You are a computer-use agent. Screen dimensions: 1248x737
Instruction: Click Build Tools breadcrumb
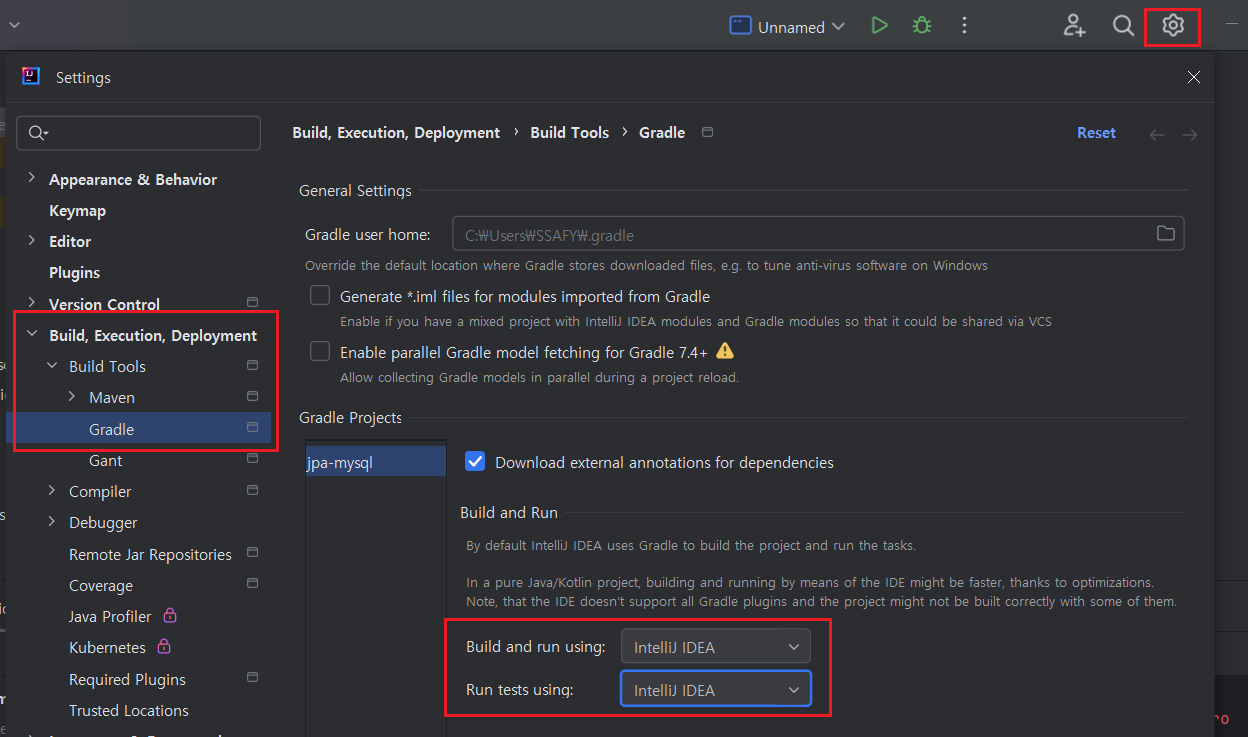(569, 132)
